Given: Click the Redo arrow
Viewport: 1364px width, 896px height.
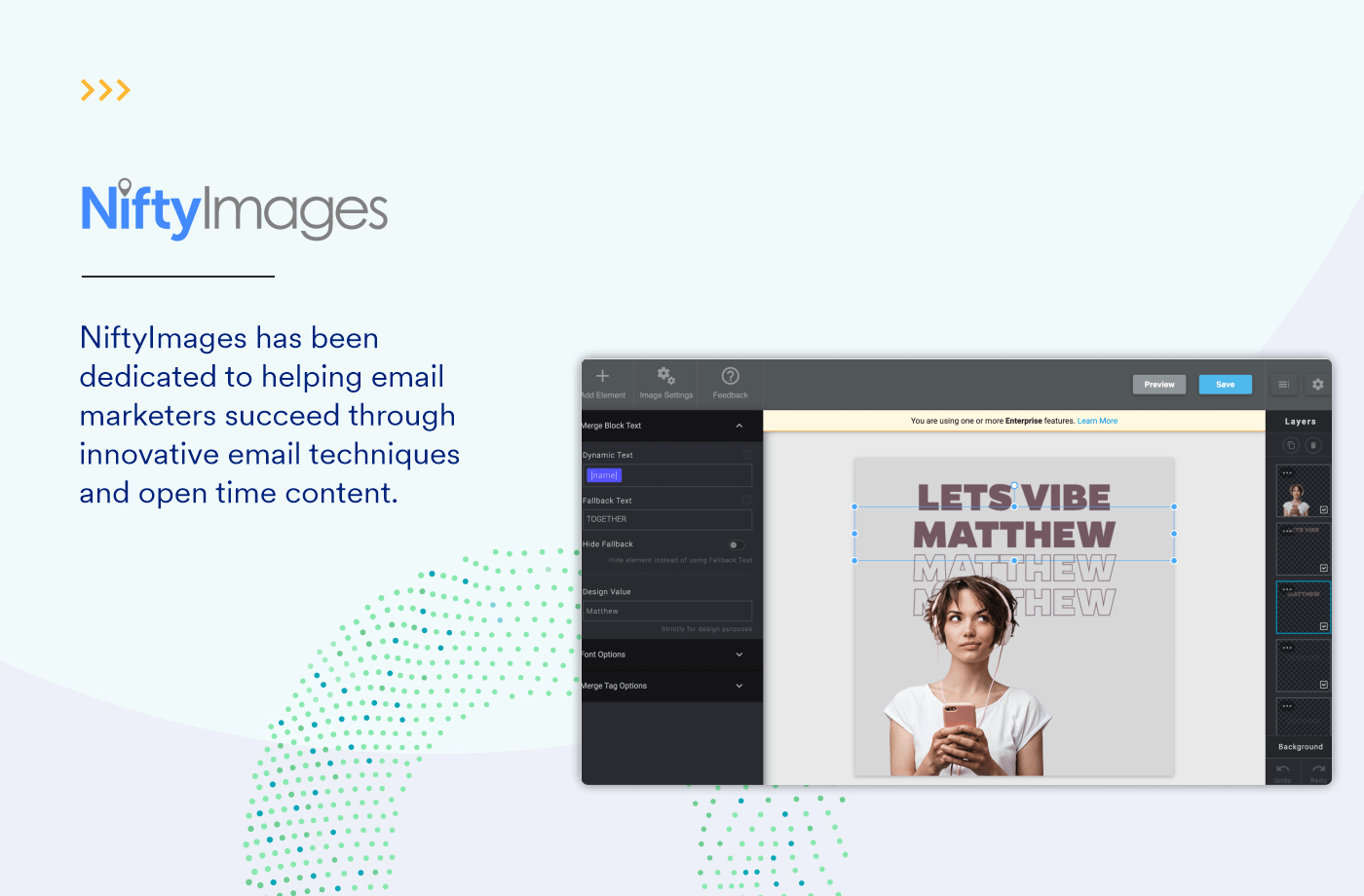Looking at the screenshot, I should pos(1318,769).
